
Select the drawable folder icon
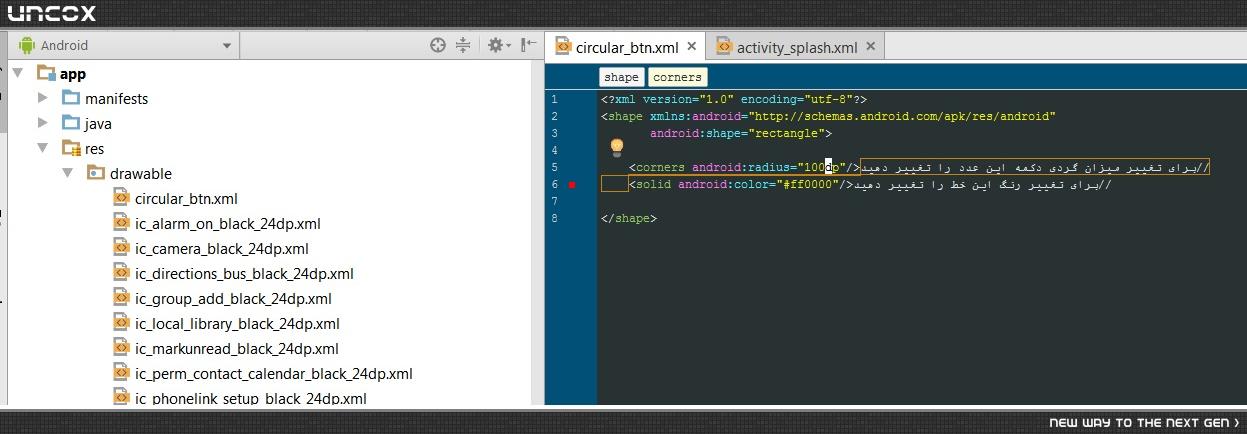[95, 173]
